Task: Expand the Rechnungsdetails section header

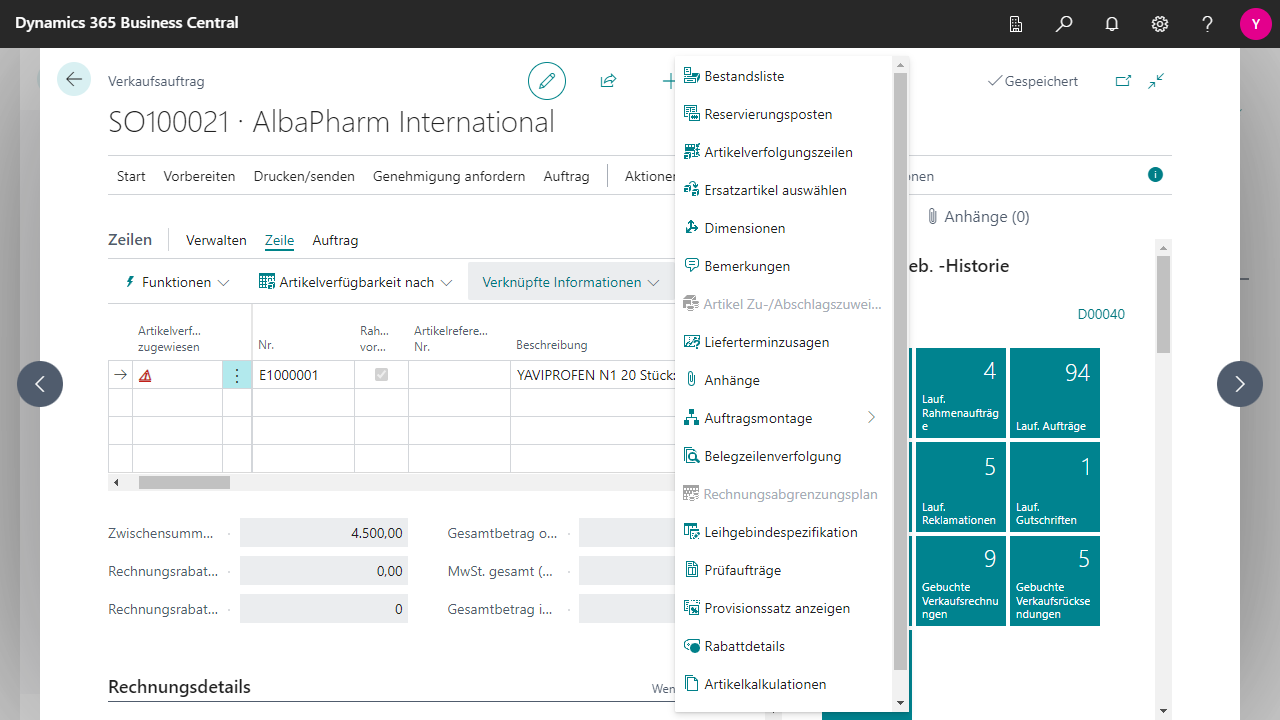Action: click(179, 687)
